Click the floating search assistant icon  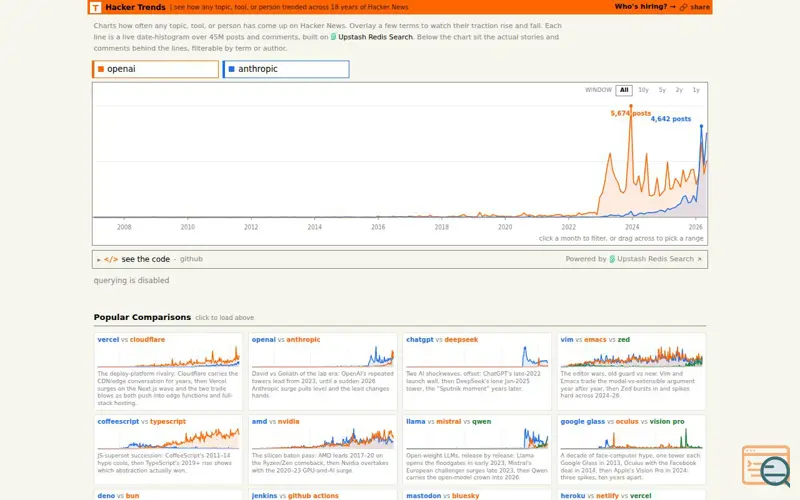(x=766, y=466)
